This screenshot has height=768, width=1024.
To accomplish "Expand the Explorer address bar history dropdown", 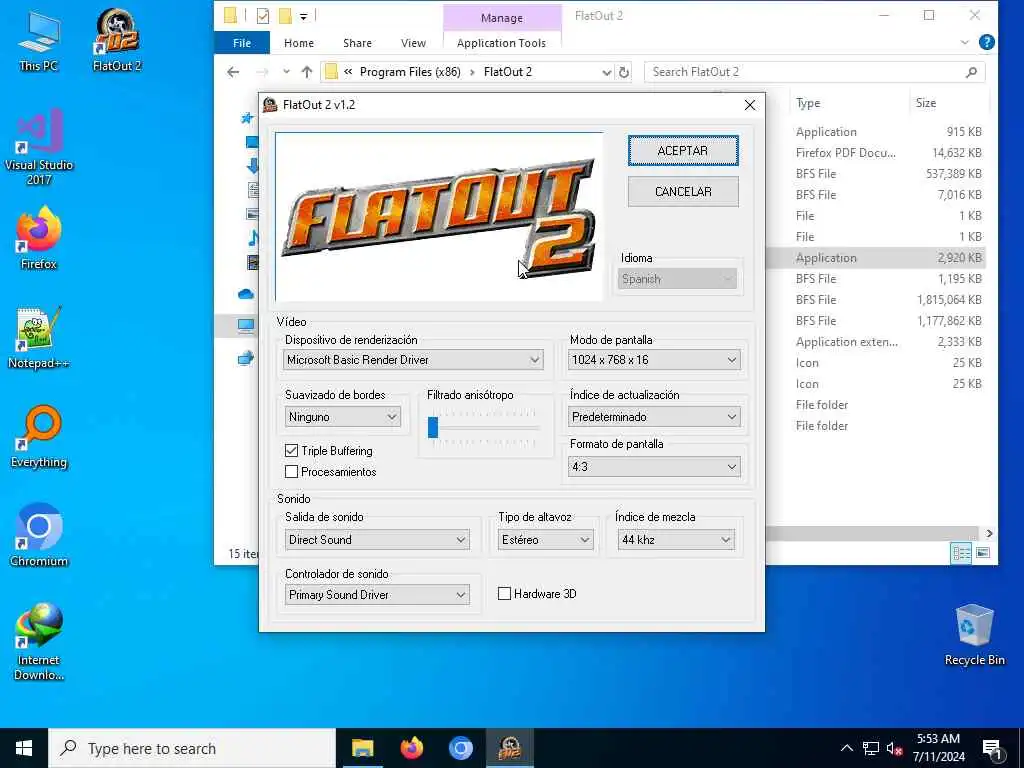I will (607, 72).
